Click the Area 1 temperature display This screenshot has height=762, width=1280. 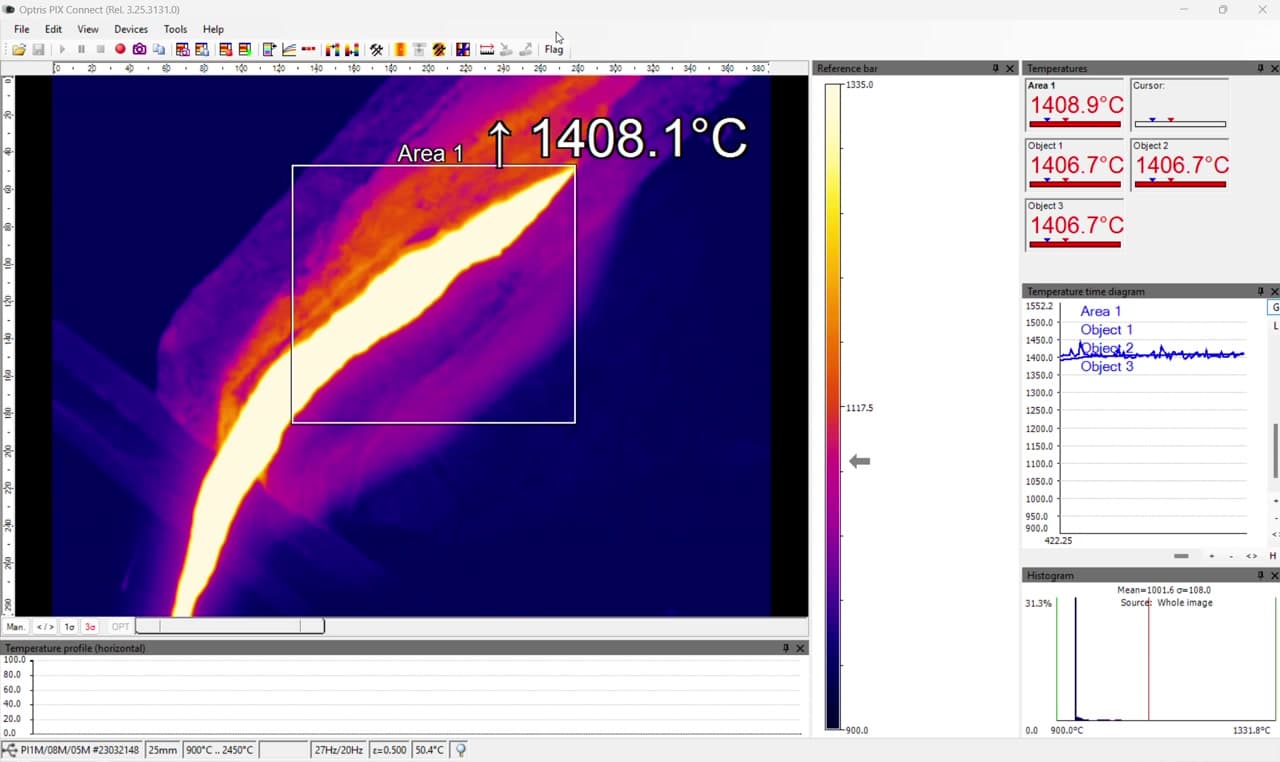[1075, 104]
